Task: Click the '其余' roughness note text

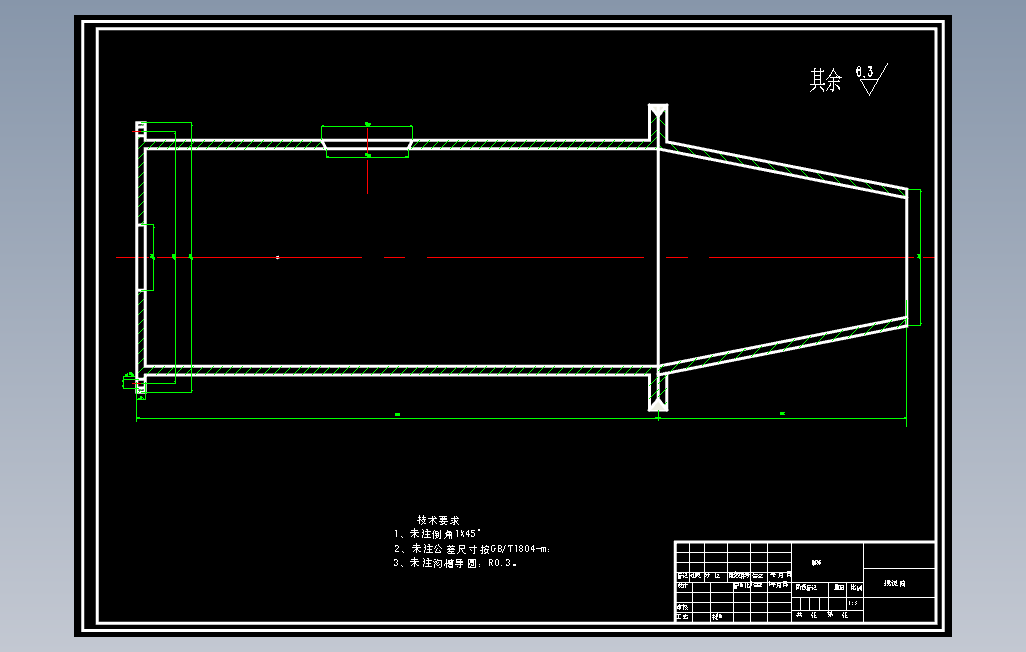Action: 825,80
